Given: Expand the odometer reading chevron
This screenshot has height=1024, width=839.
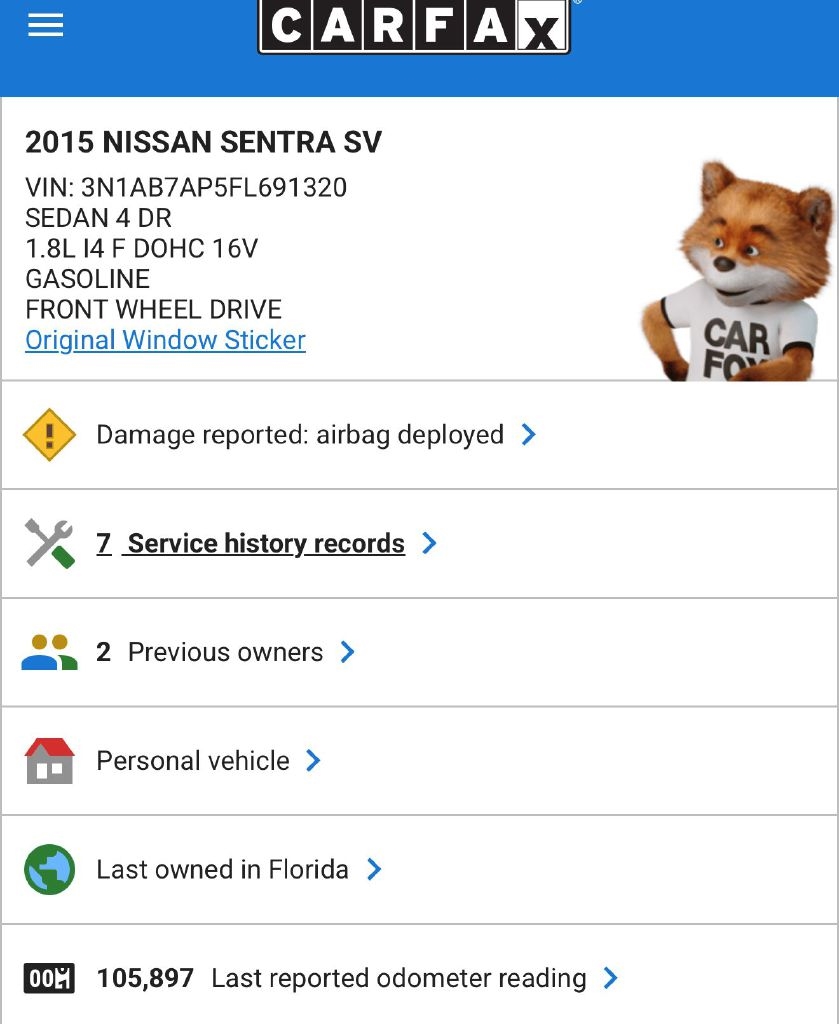Looking at the screenshot, I should [611, 978].
